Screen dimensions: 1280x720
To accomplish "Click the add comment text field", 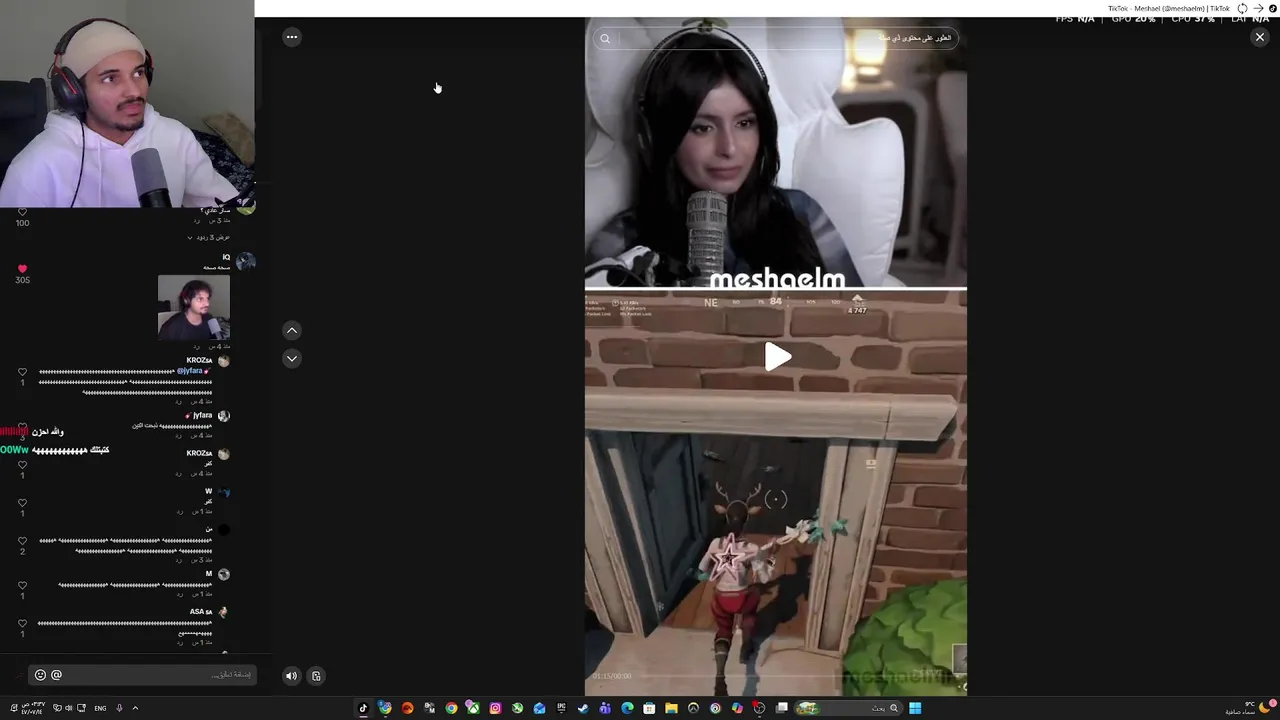I will pos(142,675).
